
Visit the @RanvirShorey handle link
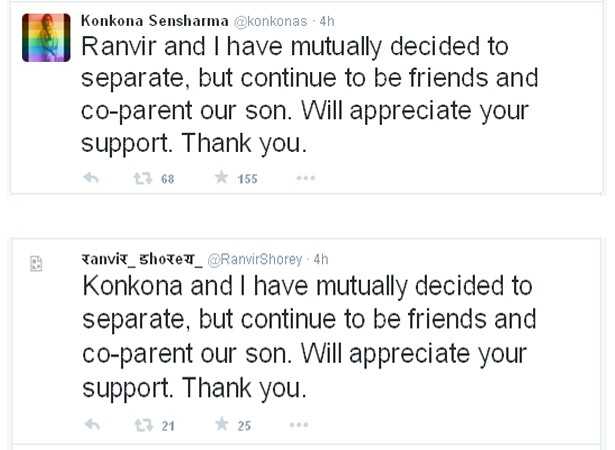254,260
